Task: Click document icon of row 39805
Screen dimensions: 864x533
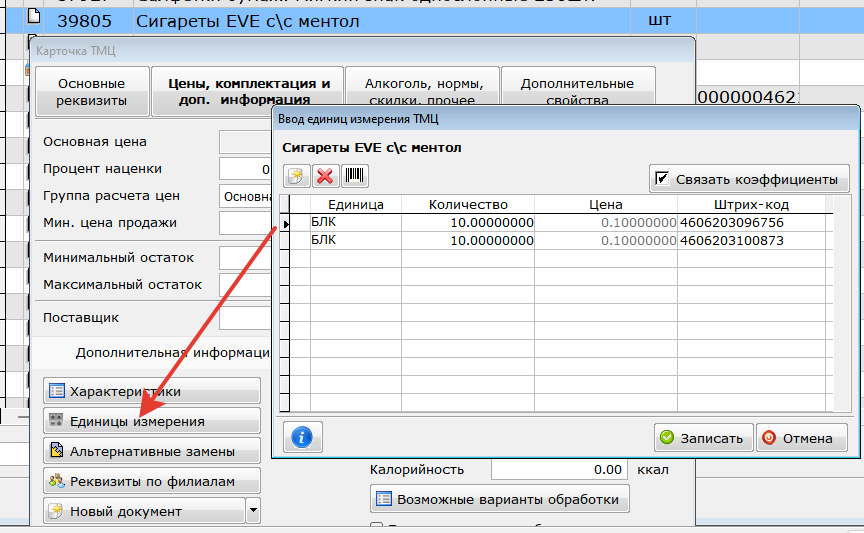Action: click(x=34, y=16)
